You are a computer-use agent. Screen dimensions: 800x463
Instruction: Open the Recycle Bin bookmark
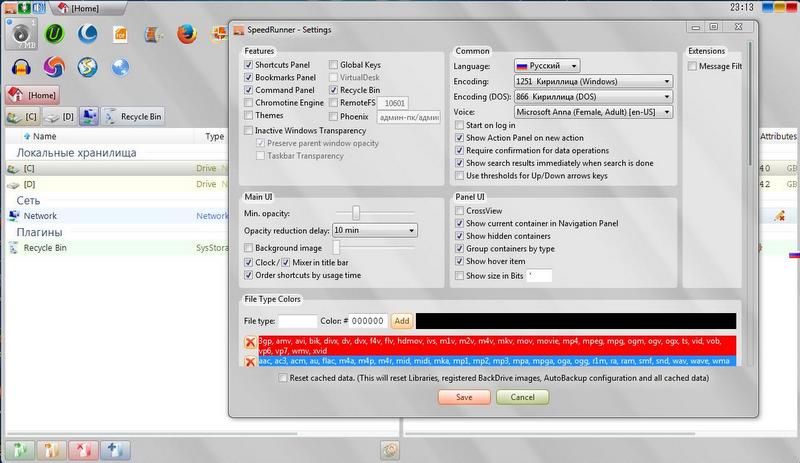point(133,116)
